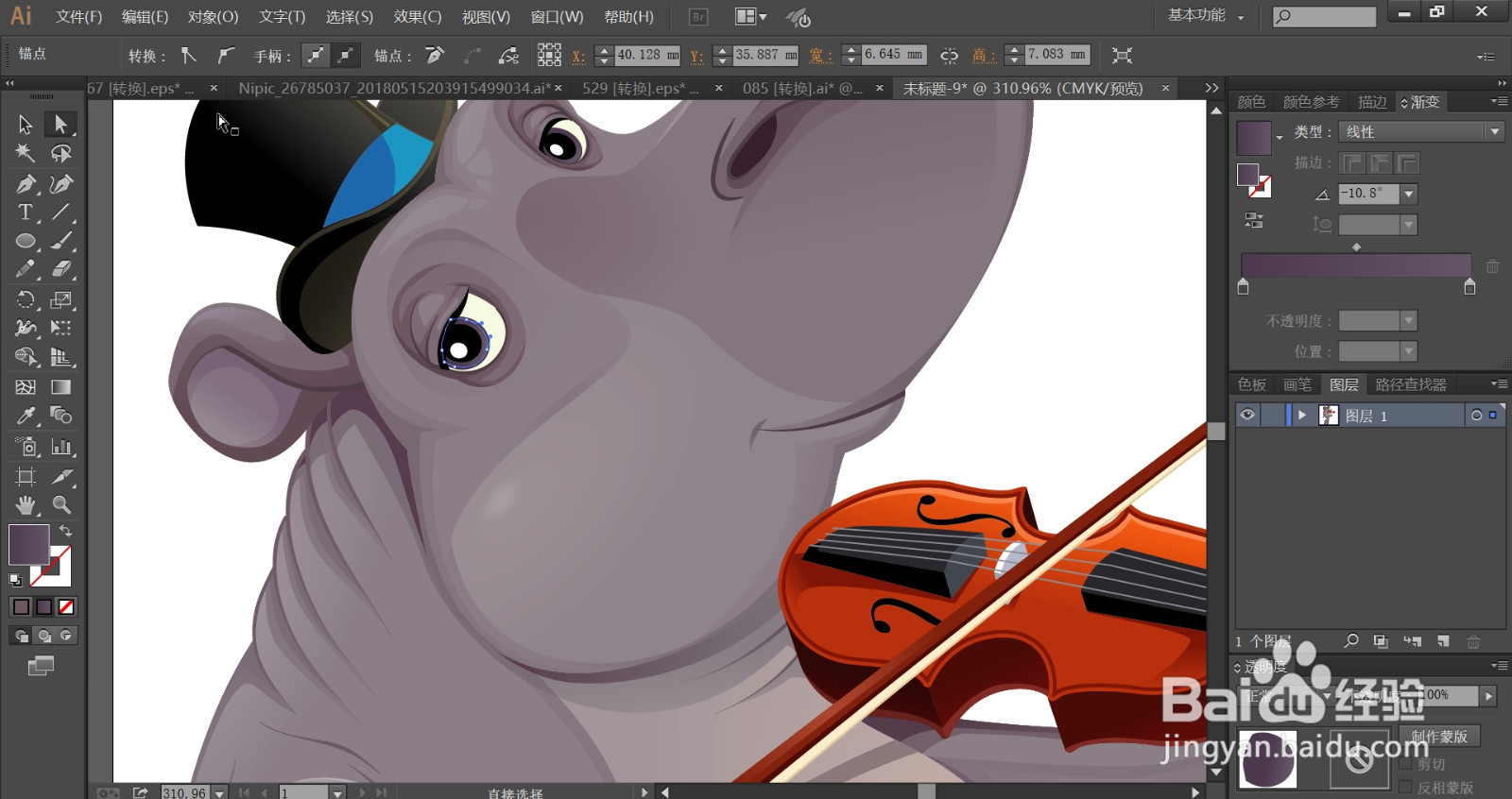This screenshot has width=1512, height=799.
Task: Select the Hand tool
Action: tap(26, 505)
